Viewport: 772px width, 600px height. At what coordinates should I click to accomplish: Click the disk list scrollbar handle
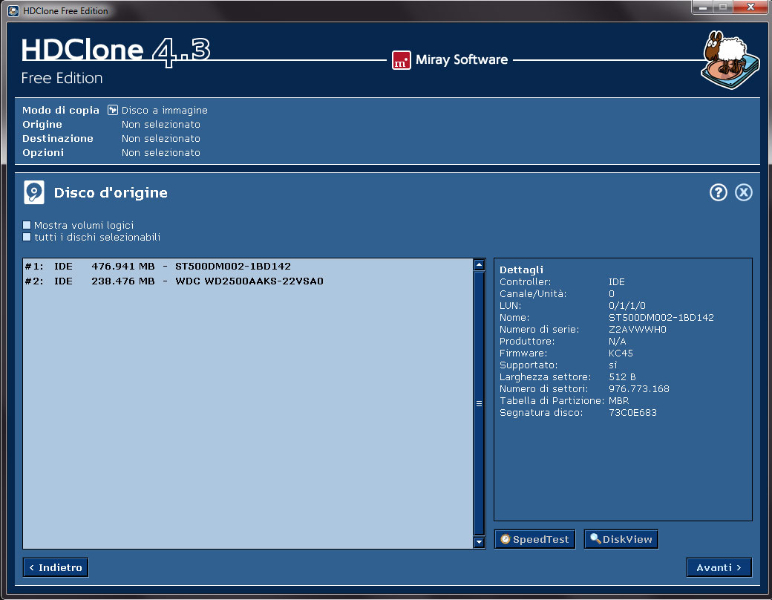(479, 403)
